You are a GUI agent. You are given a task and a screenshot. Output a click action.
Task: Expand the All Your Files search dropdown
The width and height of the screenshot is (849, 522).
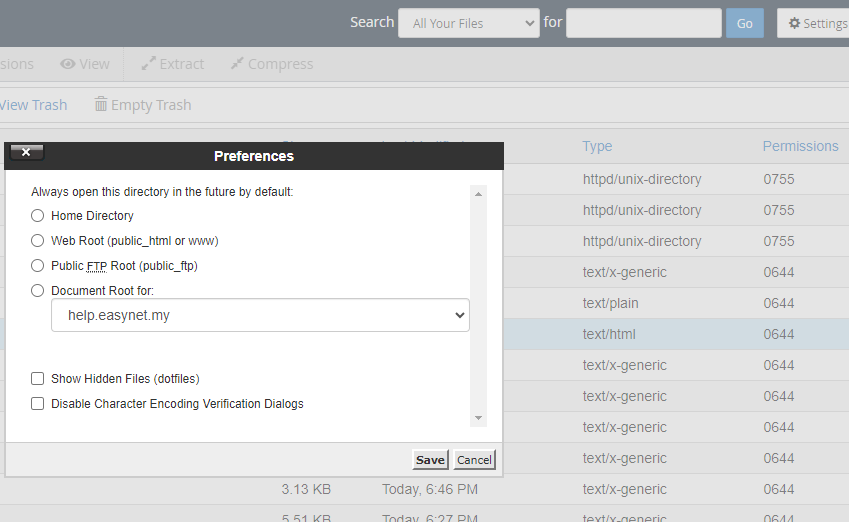click(468, 23)
